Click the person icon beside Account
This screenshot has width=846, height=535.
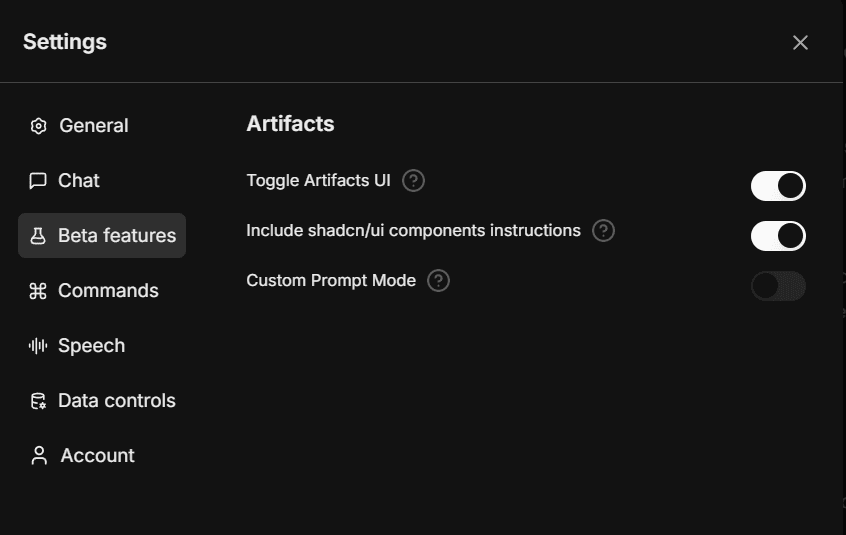click(x=39, y=456)
